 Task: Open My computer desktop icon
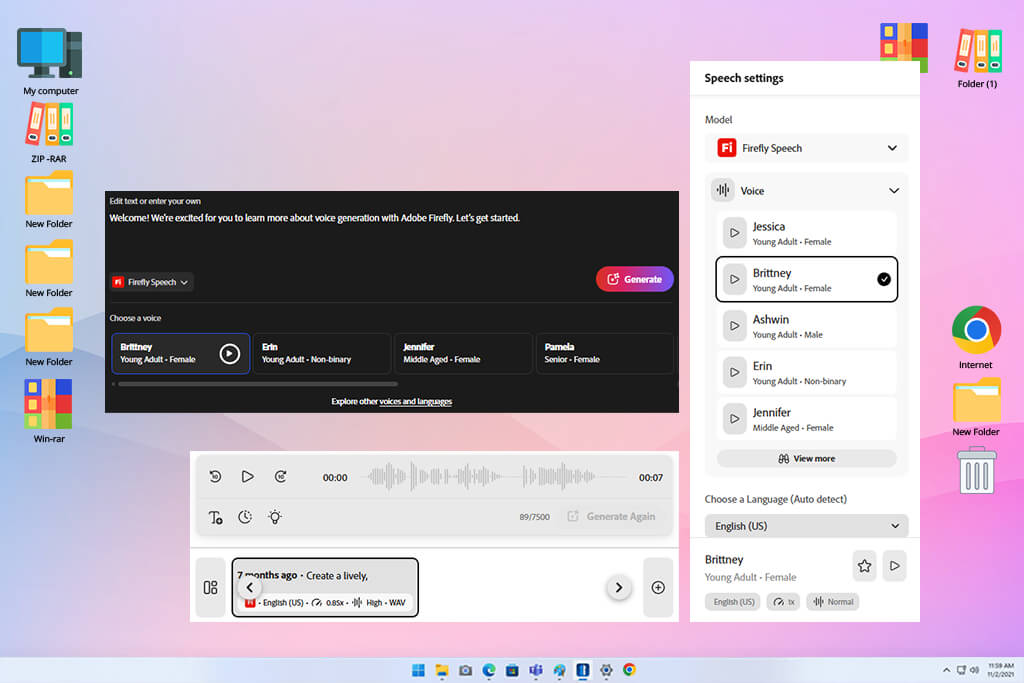(50, 61)
